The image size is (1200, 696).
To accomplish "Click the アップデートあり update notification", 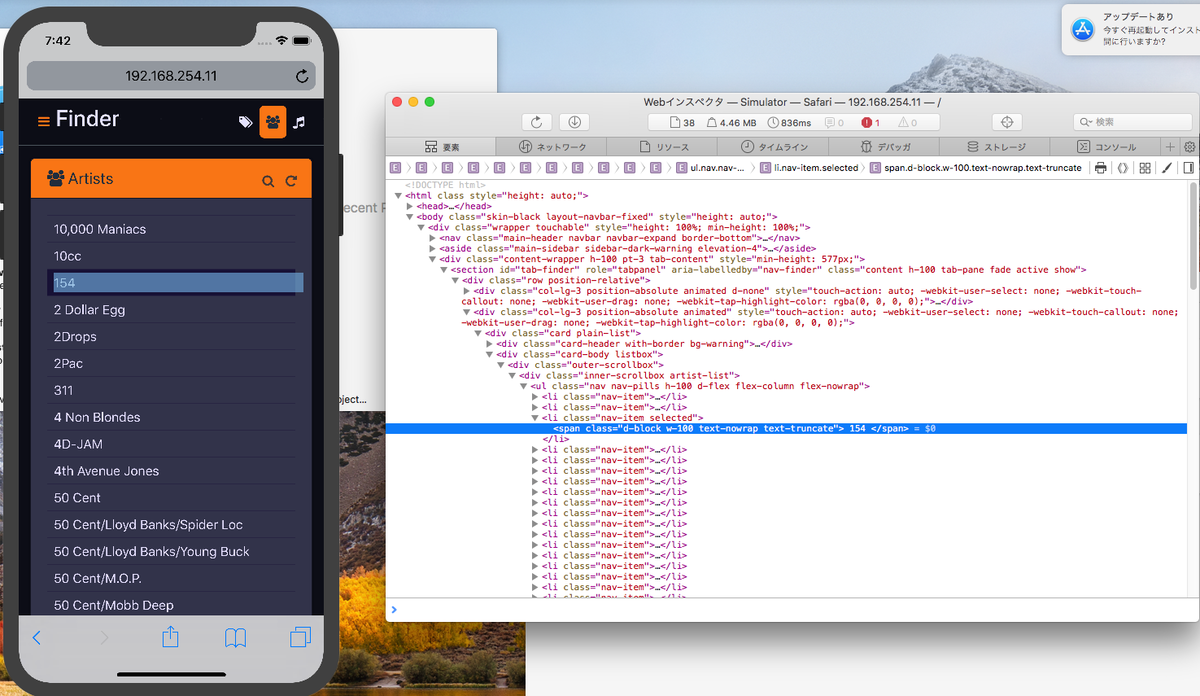I will pyautogui.click(x=1130, y=30).
